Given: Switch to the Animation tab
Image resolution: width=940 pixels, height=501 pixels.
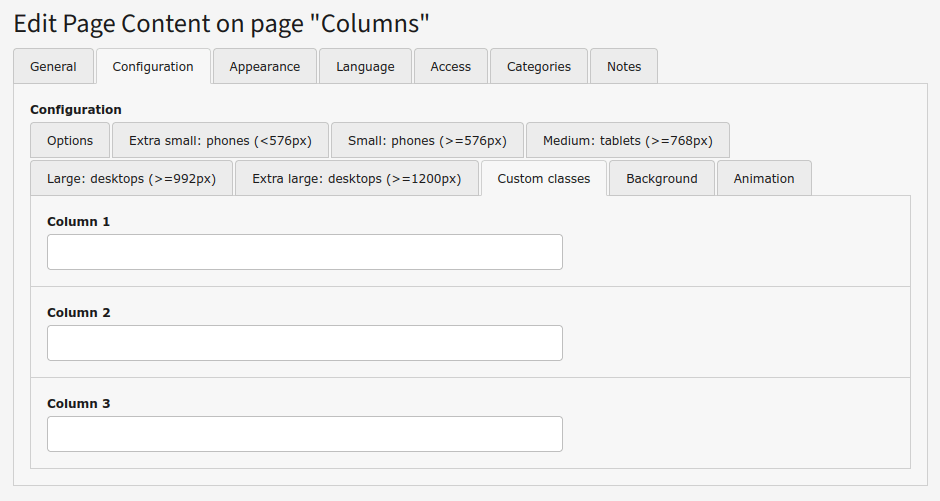Looking at the screenshot, I should (763, 179).
